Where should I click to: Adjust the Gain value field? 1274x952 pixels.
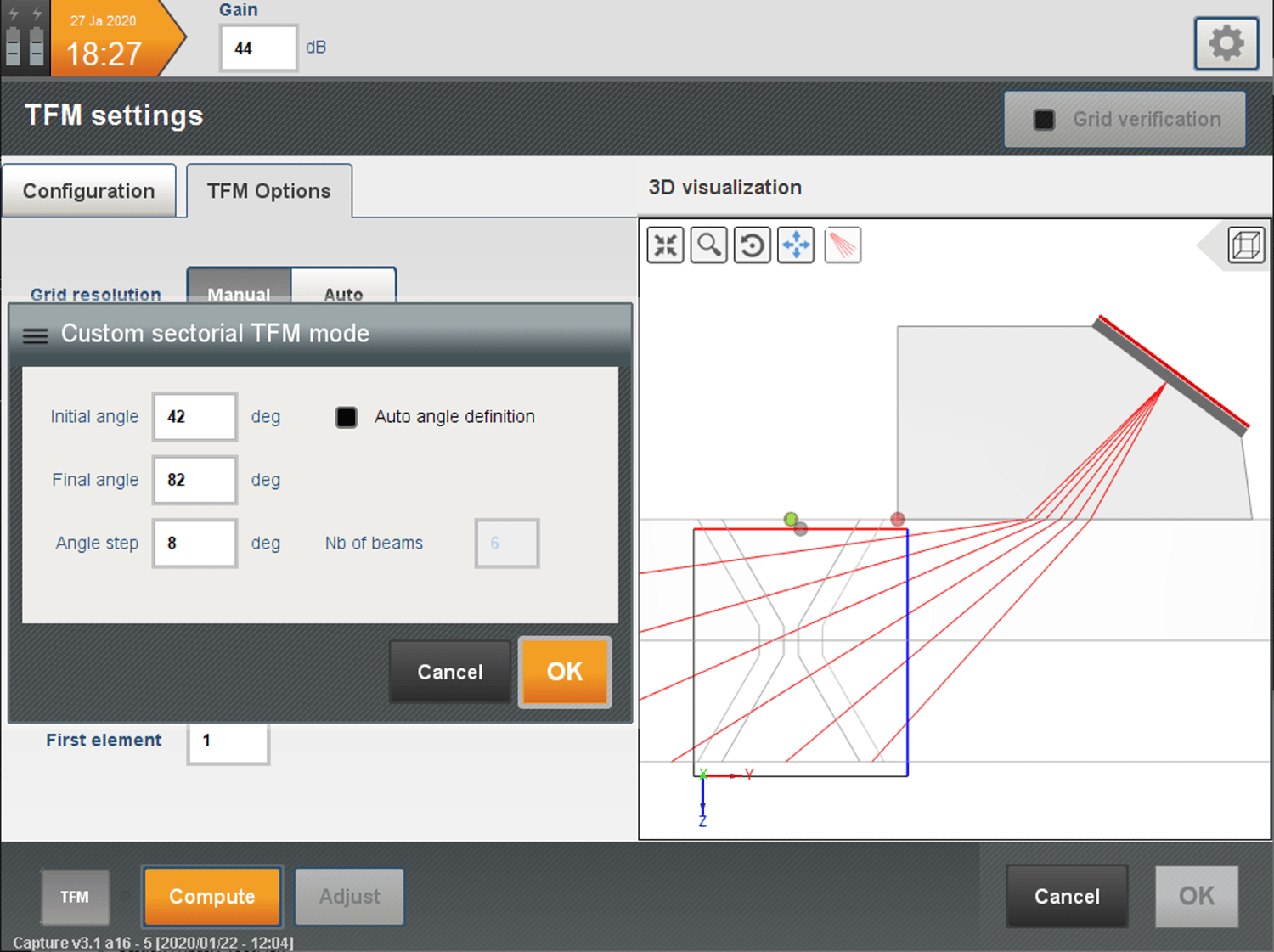coord(258,48)
